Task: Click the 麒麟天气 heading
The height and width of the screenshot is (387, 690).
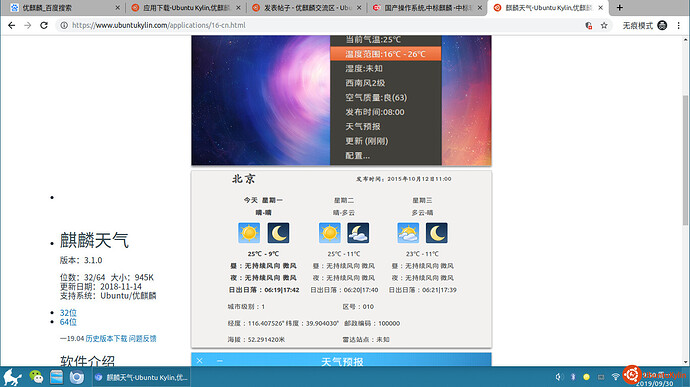Action: (94, 240)
